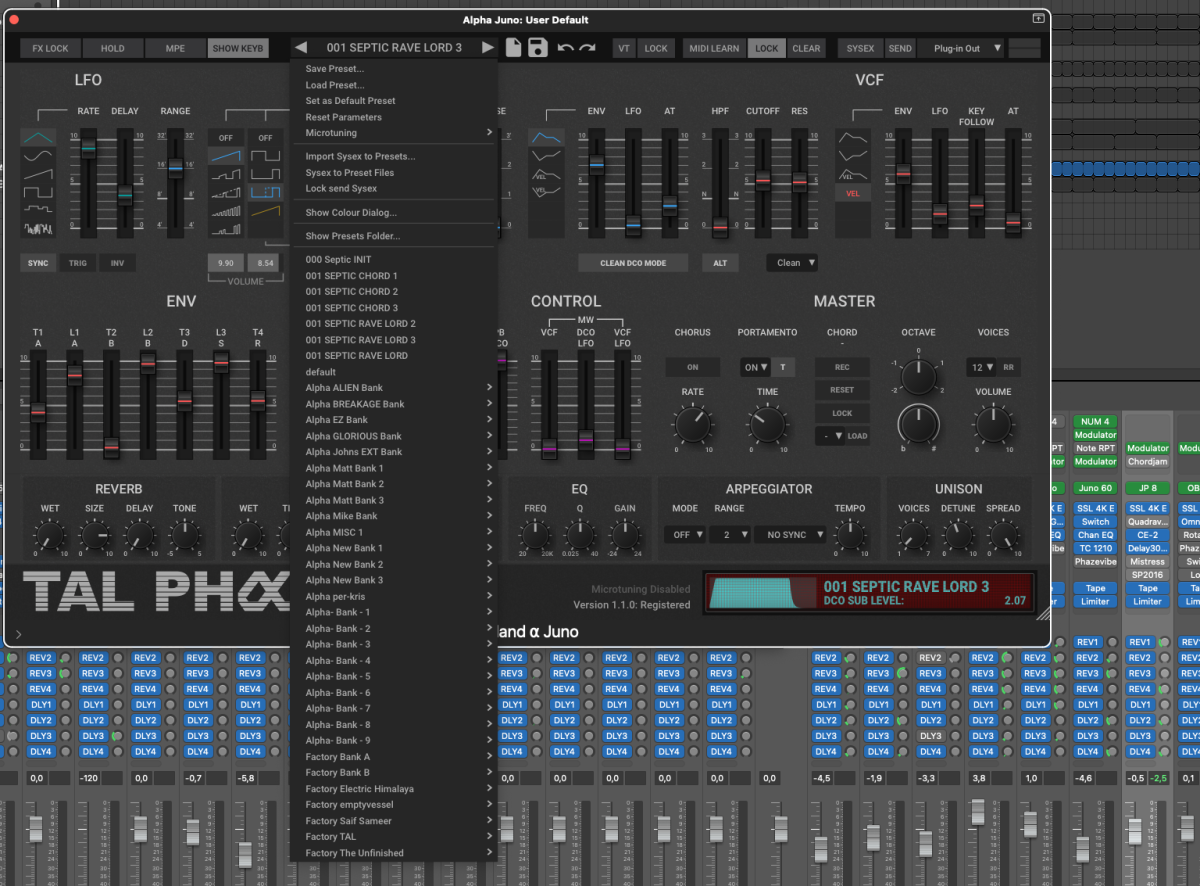The image size is (1200, 886).
Task: Click the new preset page icon
Action: click(x=514, y=47)
